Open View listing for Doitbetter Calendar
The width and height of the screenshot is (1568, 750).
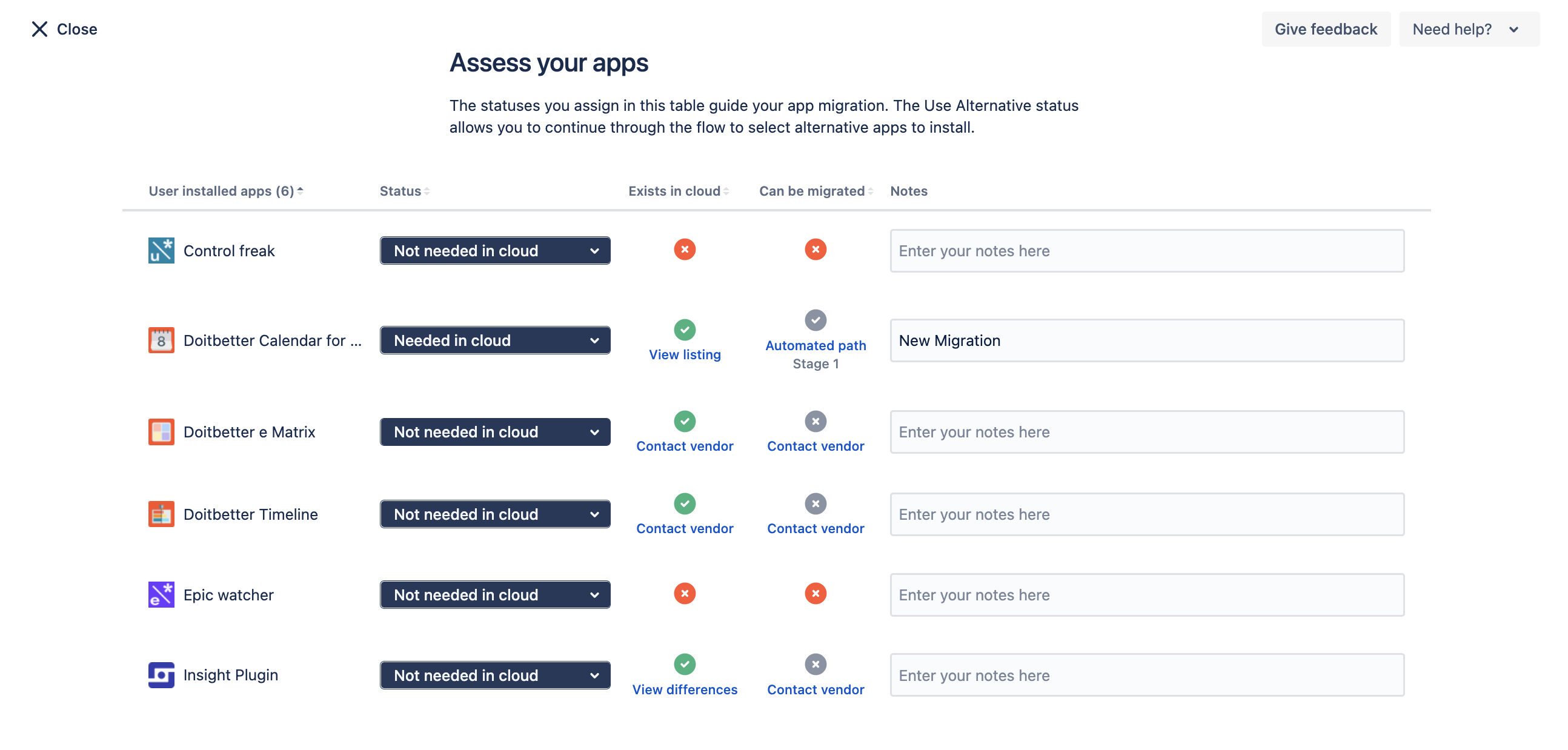tap(685, 354)
